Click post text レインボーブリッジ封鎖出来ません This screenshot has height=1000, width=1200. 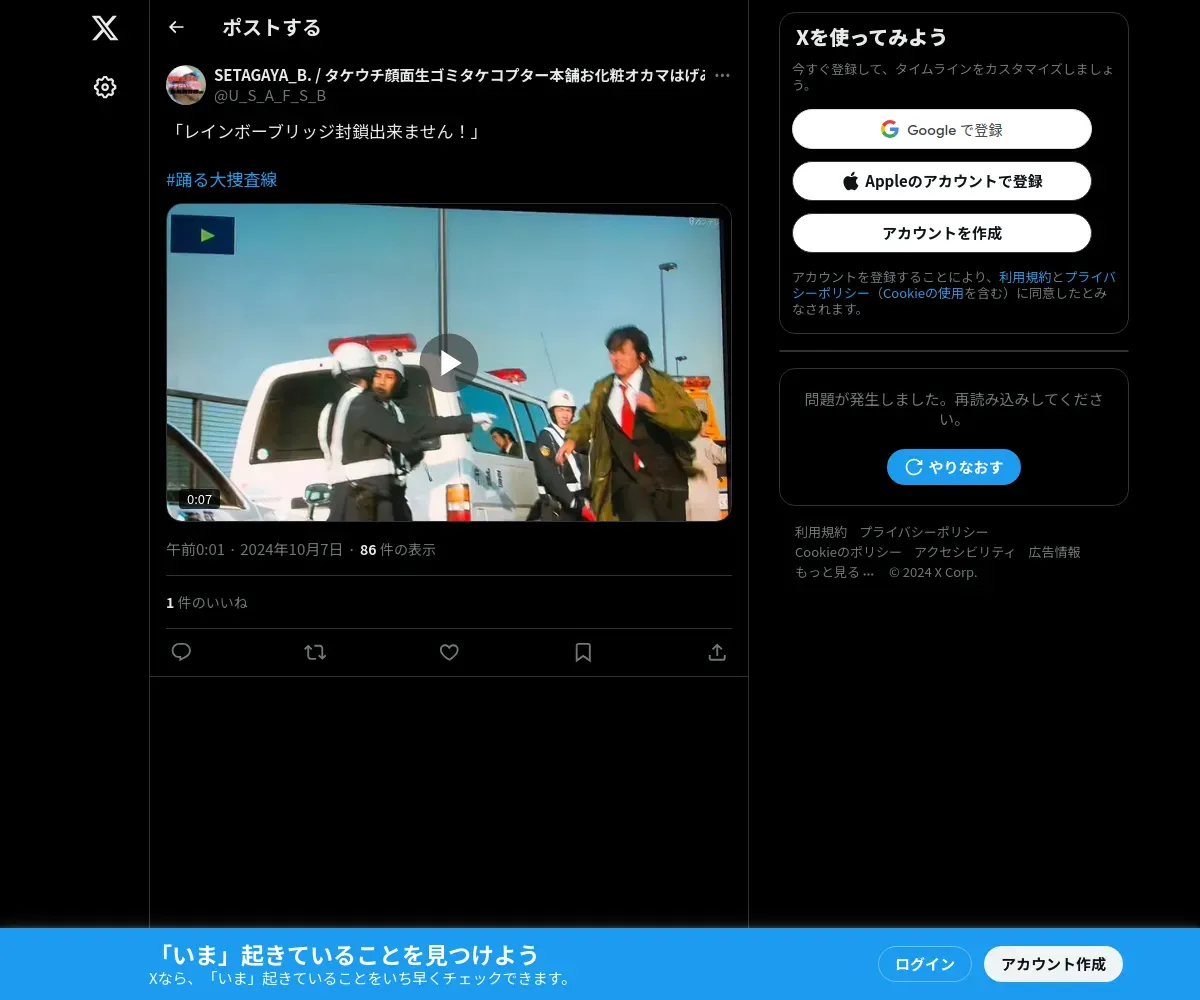coord(326,132)
